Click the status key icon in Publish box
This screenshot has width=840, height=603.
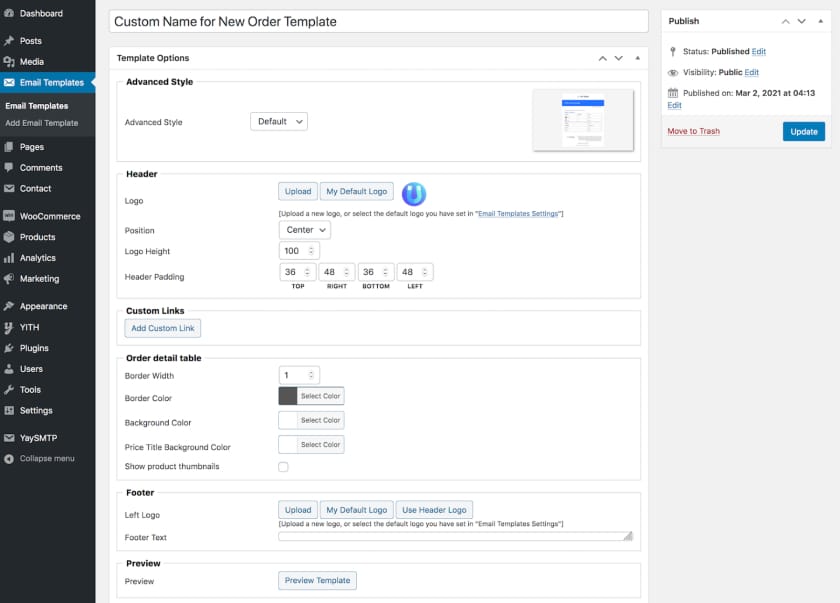click(673, 51)
